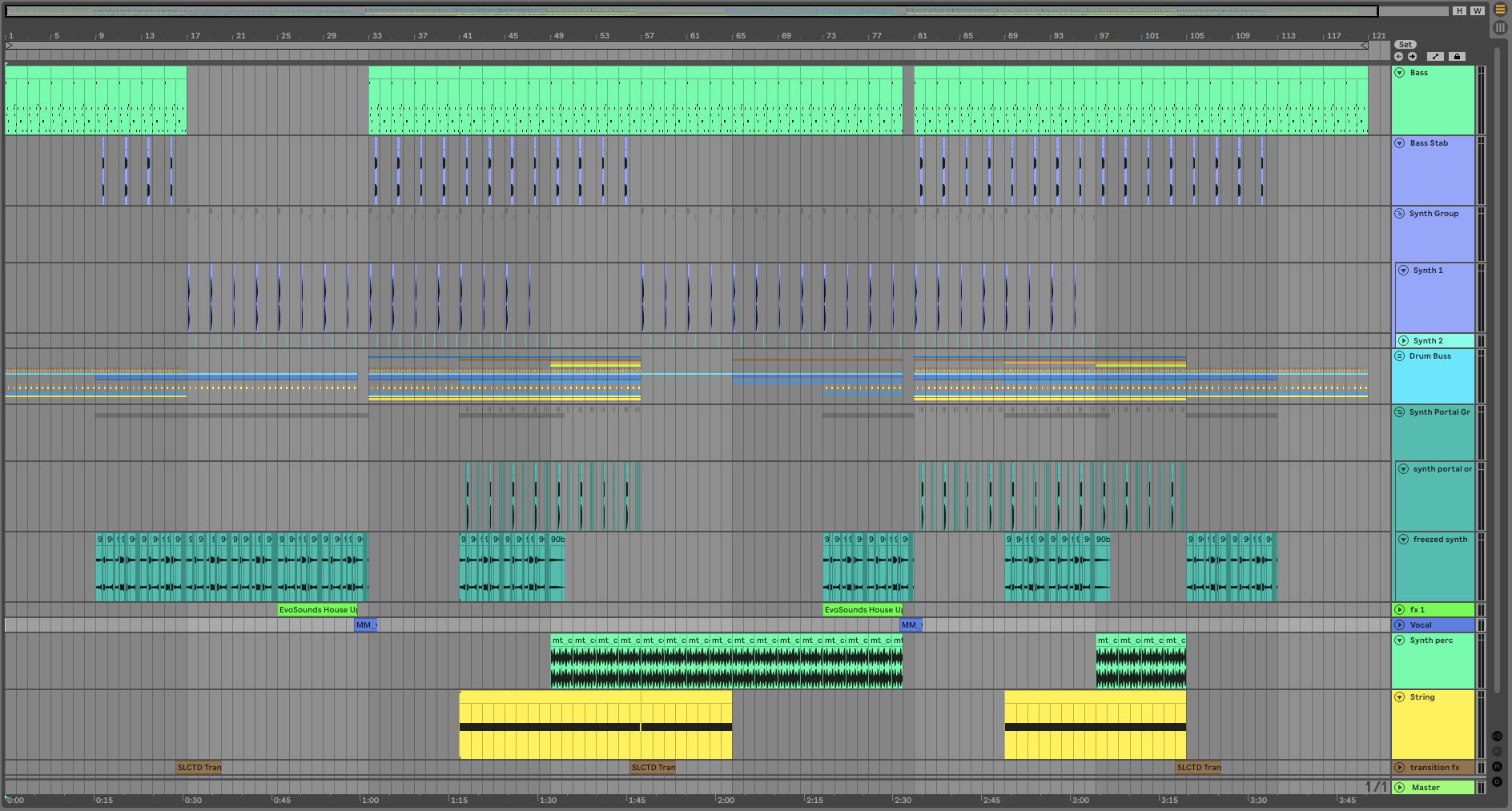The height and width of the screenshot is (811, 1512).
Task: Click the Set locator button
Action: 1405,45
